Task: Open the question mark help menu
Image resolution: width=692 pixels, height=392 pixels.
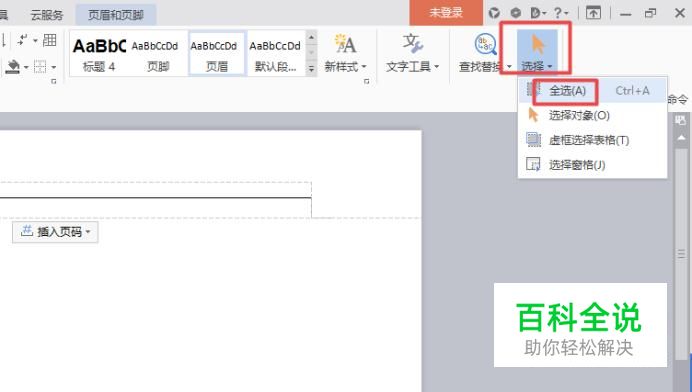Action: [x=560, y=13]
